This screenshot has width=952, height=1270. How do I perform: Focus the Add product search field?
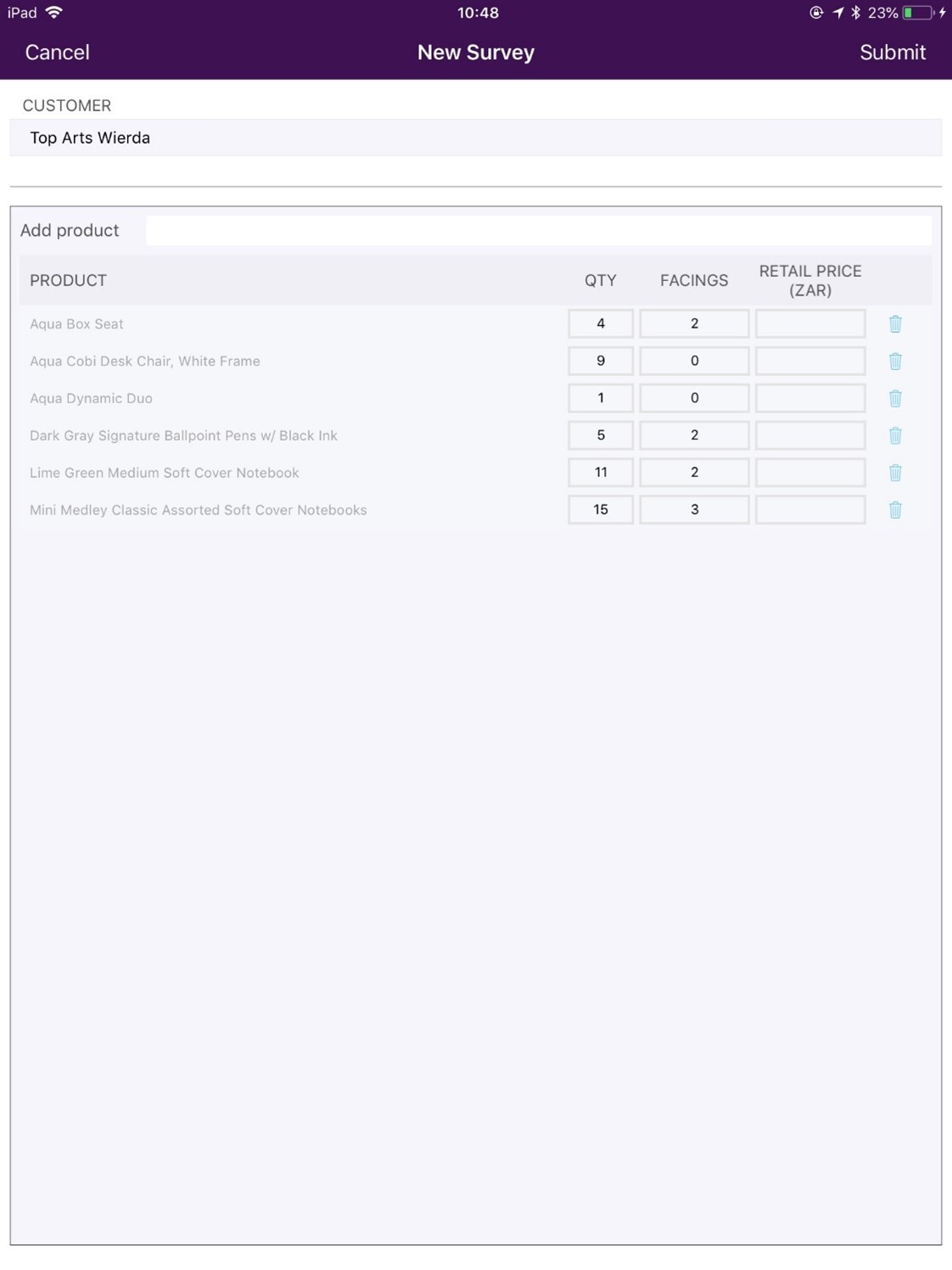pyautogui.click(x=538, y=230)
